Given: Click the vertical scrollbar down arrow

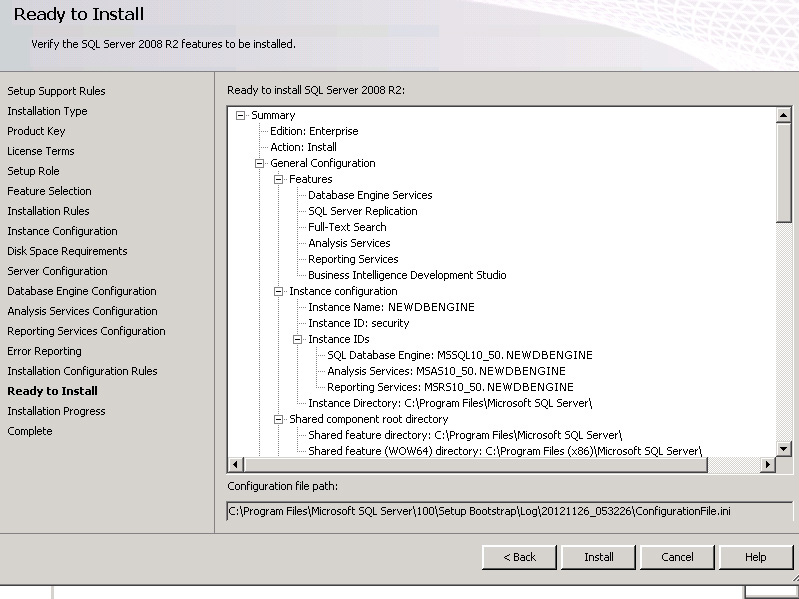Looking at the screenshot, I should pyautogui.click(x=784, y=448).
